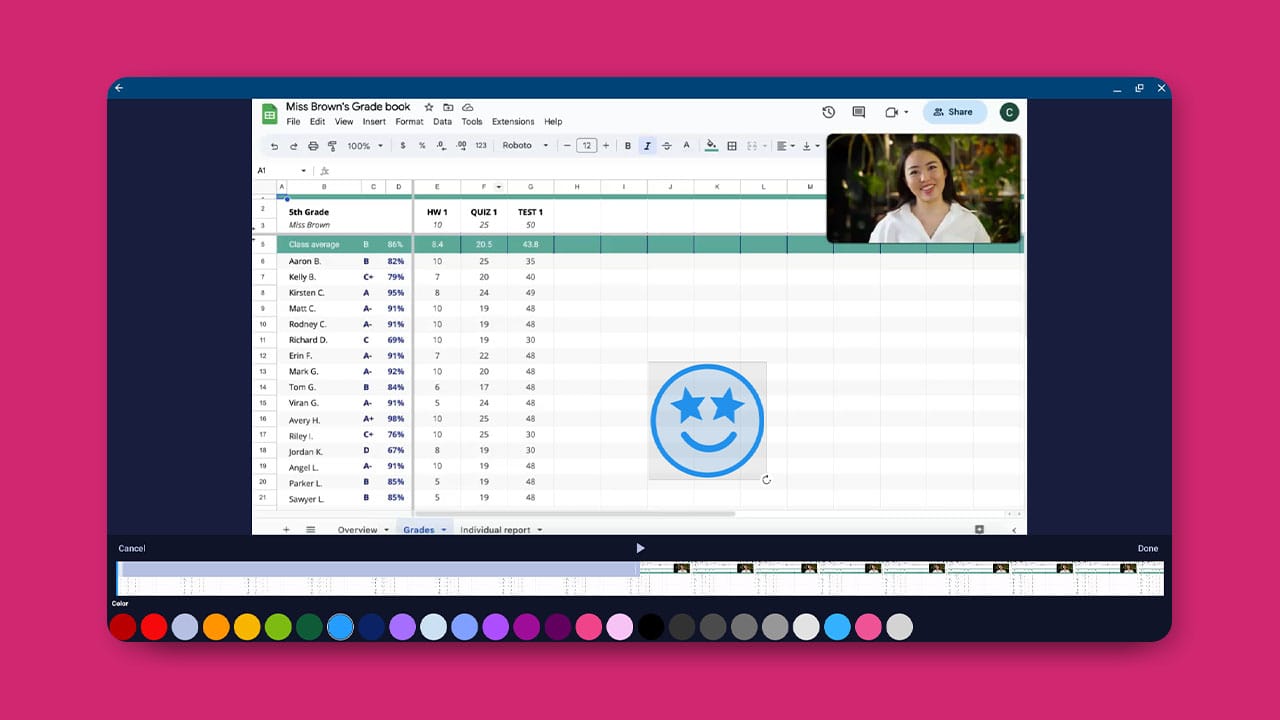Select the black color swatch

click(x=651, y=627)
